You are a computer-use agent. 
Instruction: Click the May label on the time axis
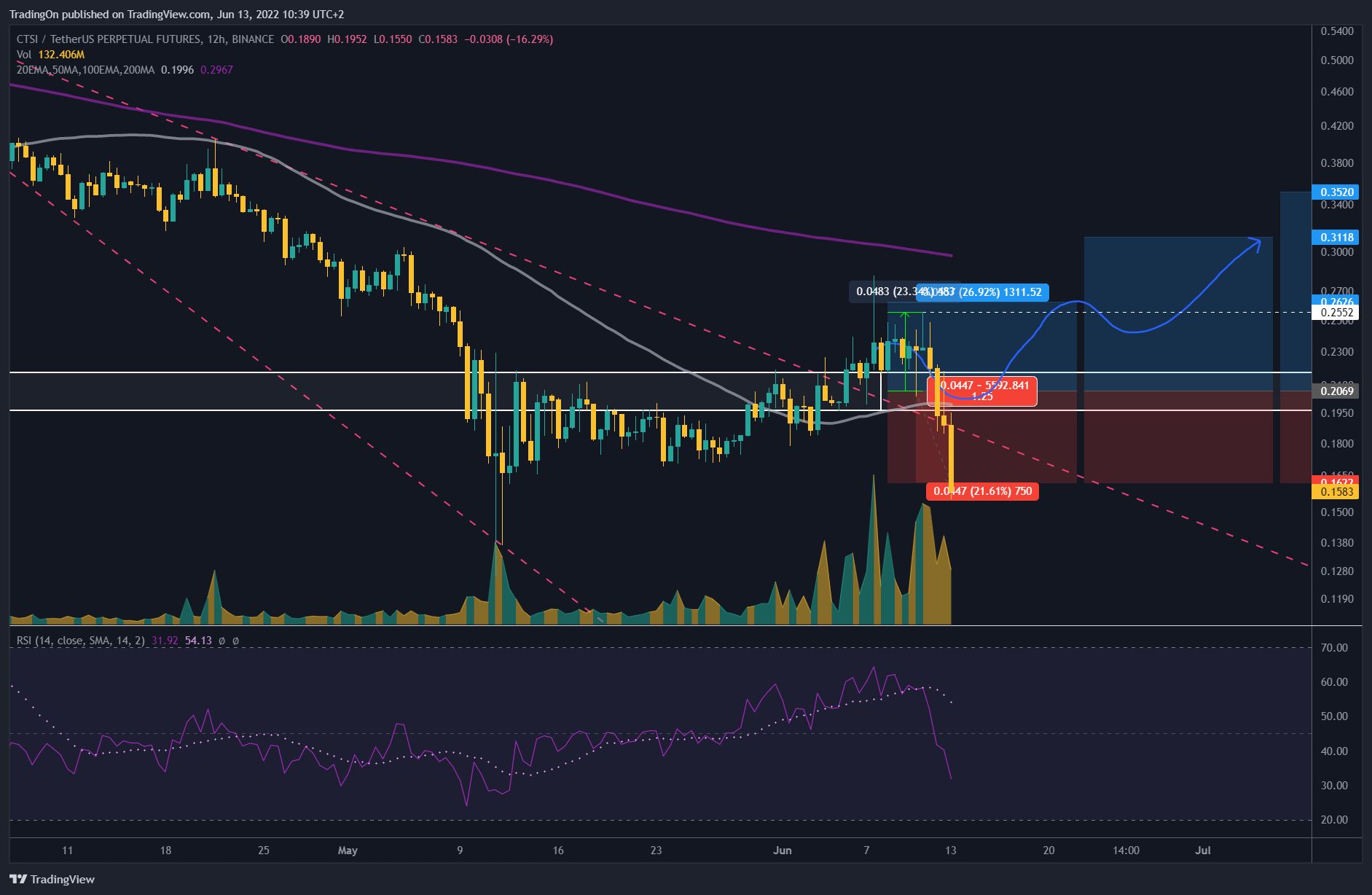[348, 851]
